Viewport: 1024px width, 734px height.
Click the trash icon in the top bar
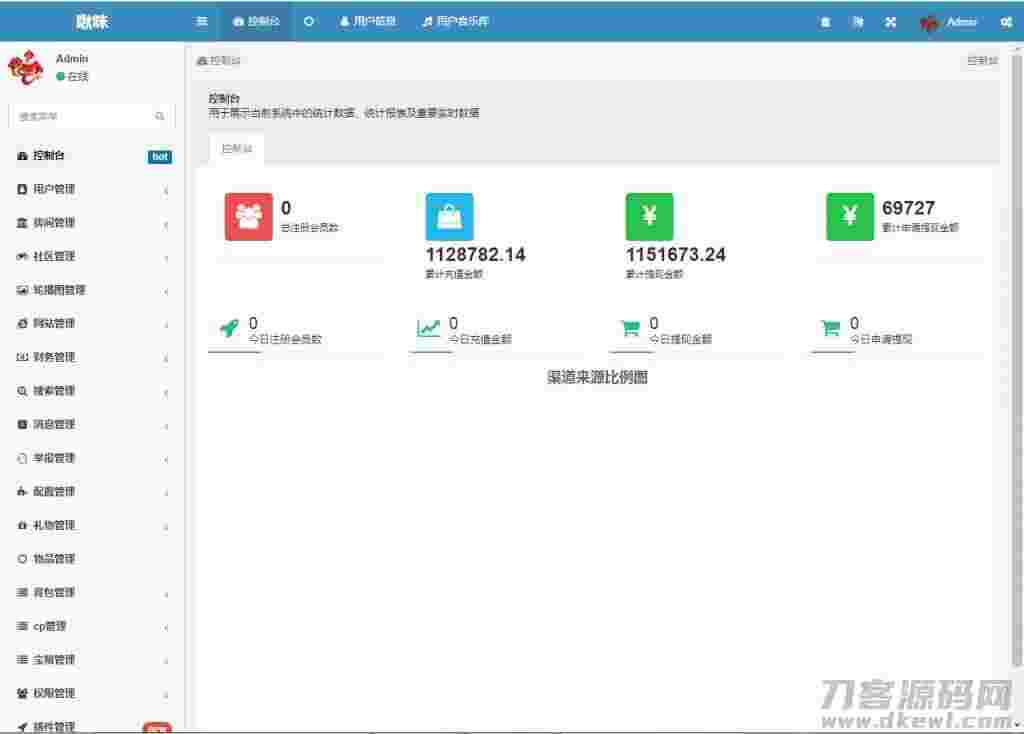[825, 22]
